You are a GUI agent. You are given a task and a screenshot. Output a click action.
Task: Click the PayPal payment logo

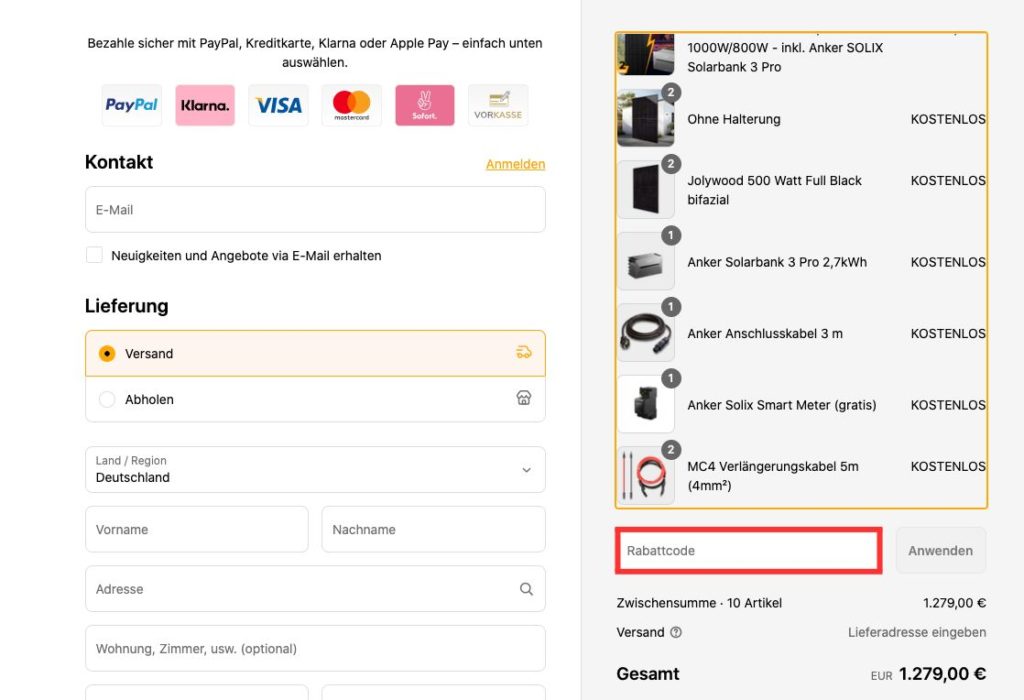132,105
